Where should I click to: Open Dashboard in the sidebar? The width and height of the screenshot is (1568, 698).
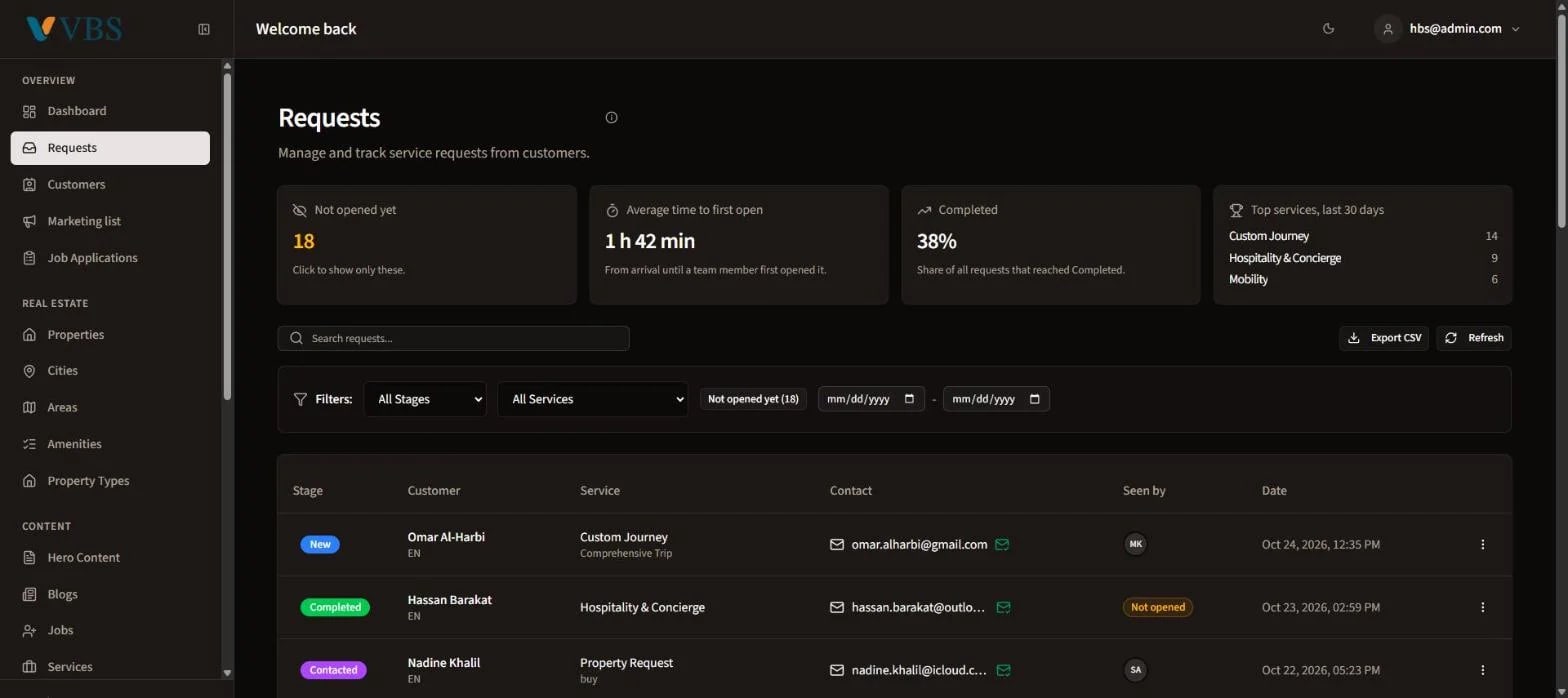tap(110, 111)
